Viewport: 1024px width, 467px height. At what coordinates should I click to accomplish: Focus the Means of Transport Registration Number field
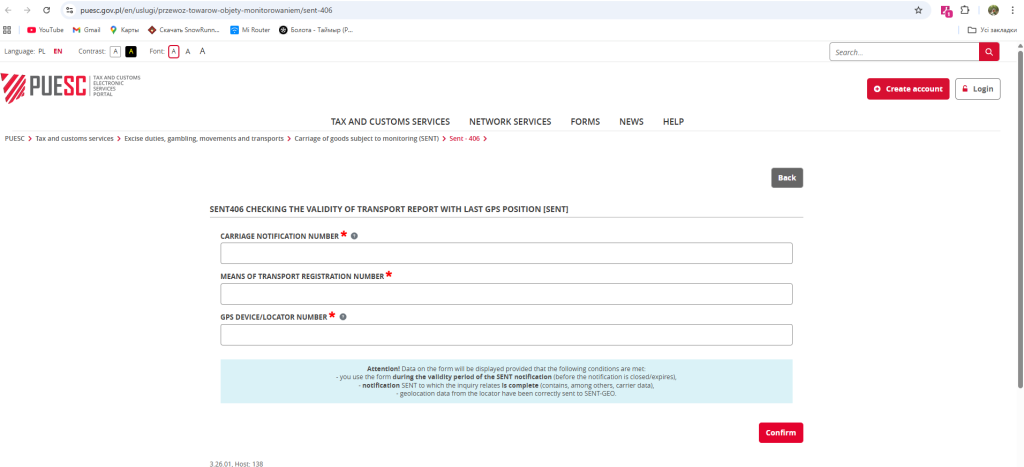506,294
